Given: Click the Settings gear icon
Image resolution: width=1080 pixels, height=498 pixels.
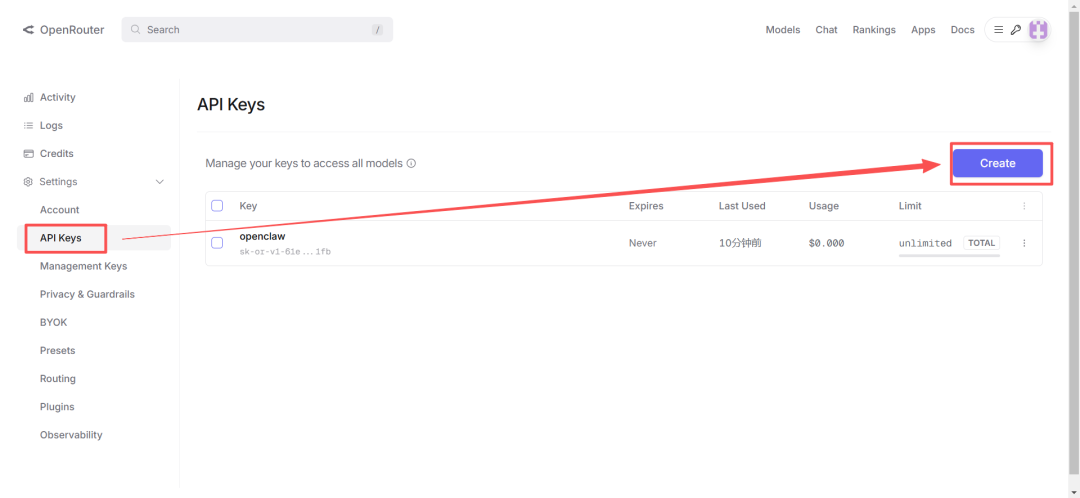Looking at the screenshot, I should 28,182.
